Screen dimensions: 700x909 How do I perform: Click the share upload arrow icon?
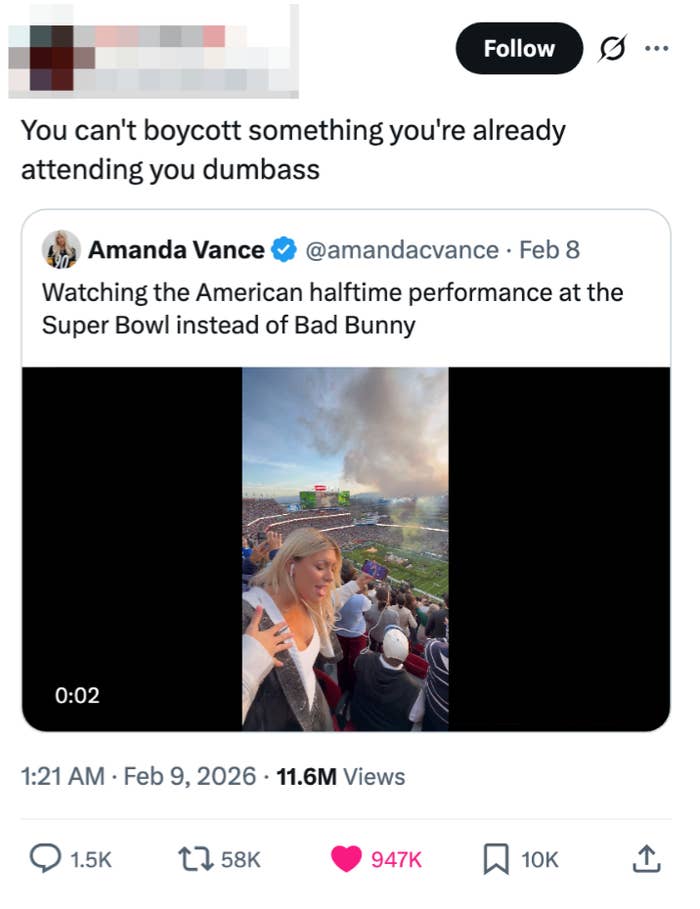click(x=646, y=859)
